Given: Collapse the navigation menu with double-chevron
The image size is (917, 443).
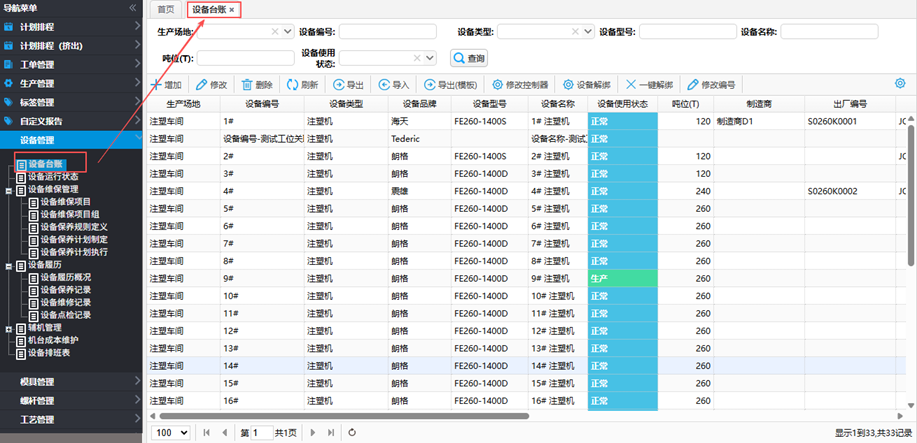Looking at the screenshot, I should [x=133, y=8].
